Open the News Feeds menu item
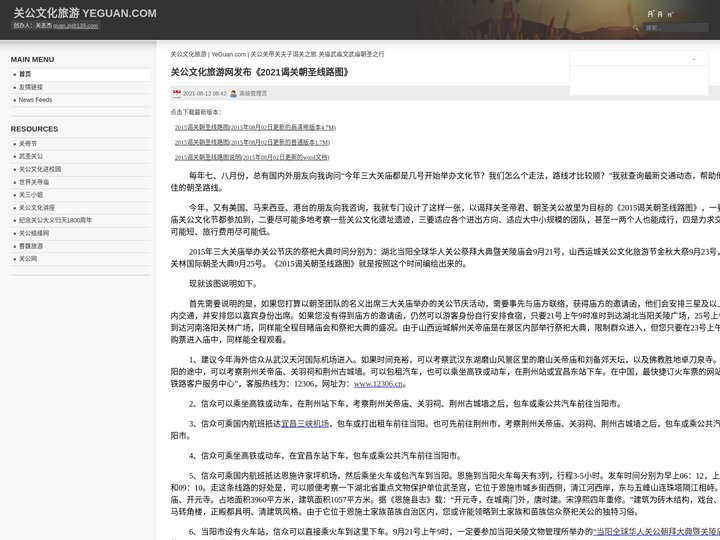 [80, 100]
